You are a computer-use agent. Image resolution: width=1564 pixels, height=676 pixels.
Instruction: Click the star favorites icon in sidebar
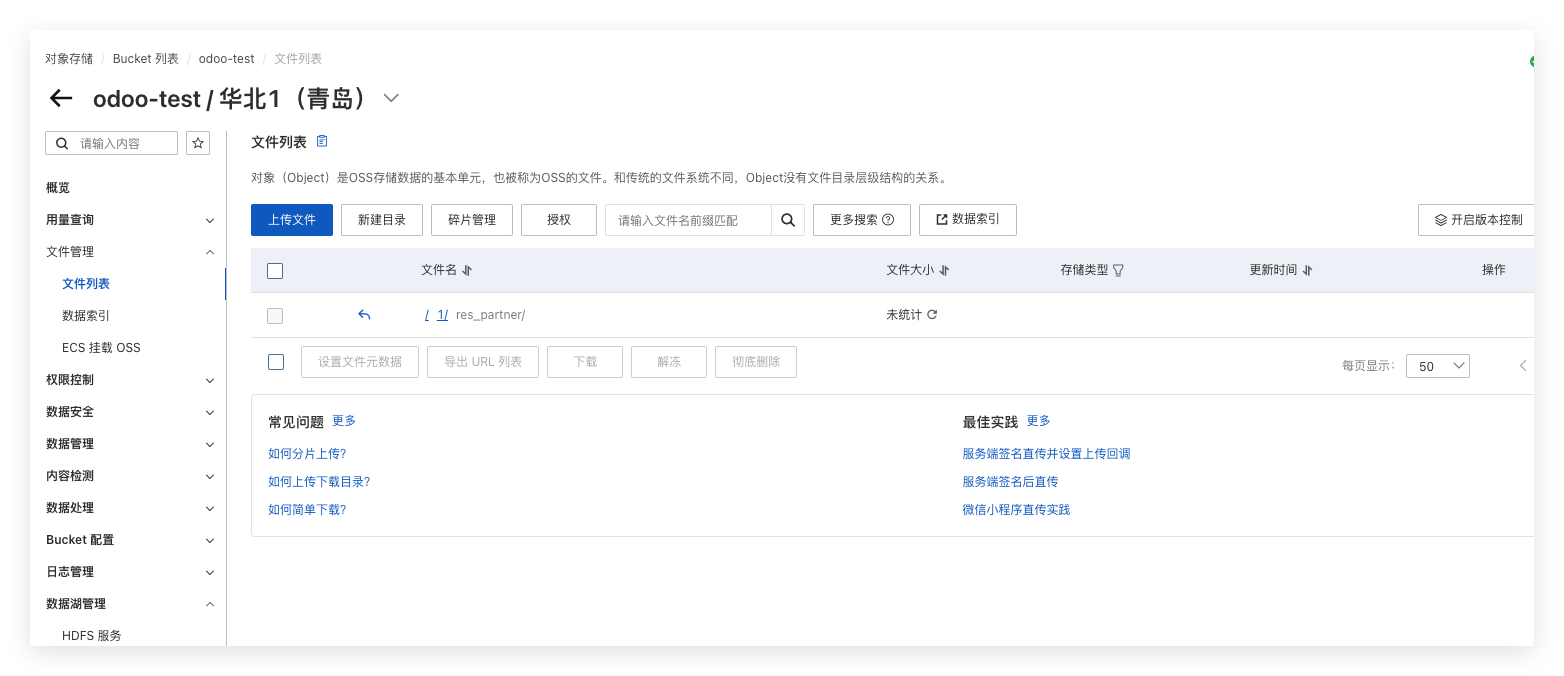[199, 143]
